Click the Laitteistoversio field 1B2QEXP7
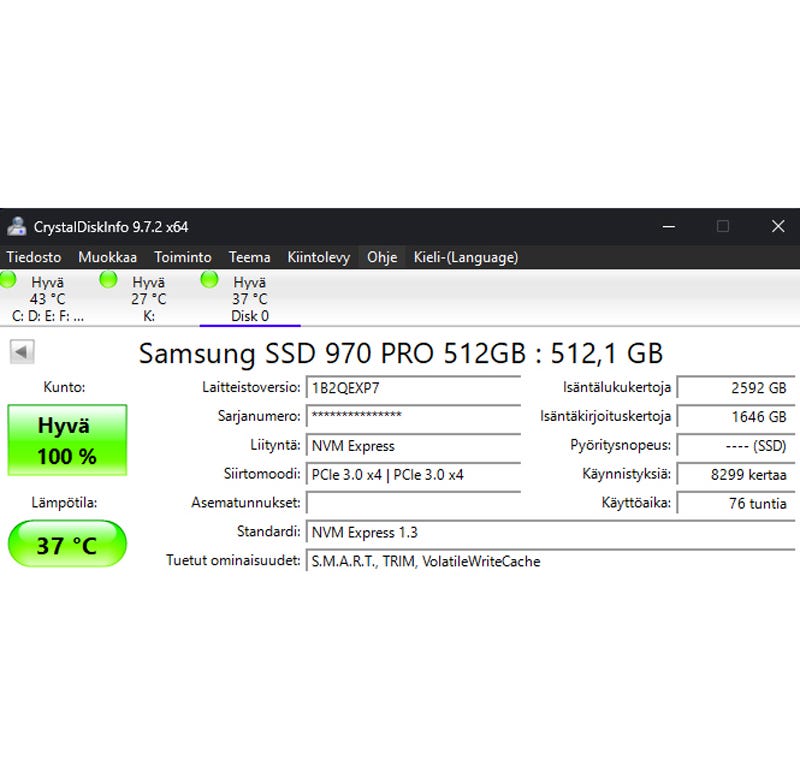The image size is (800, 784). pos(413,388)
